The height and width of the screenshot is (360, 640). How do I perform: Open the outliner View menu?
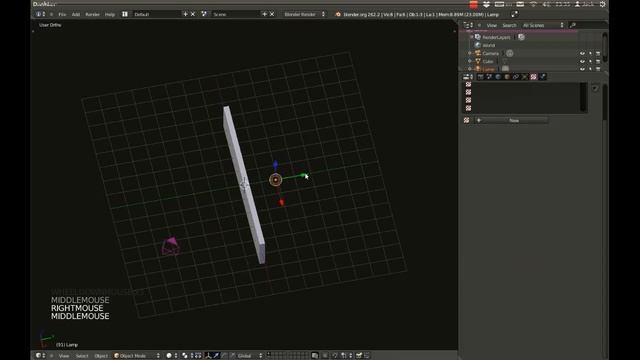coord(492,25)
